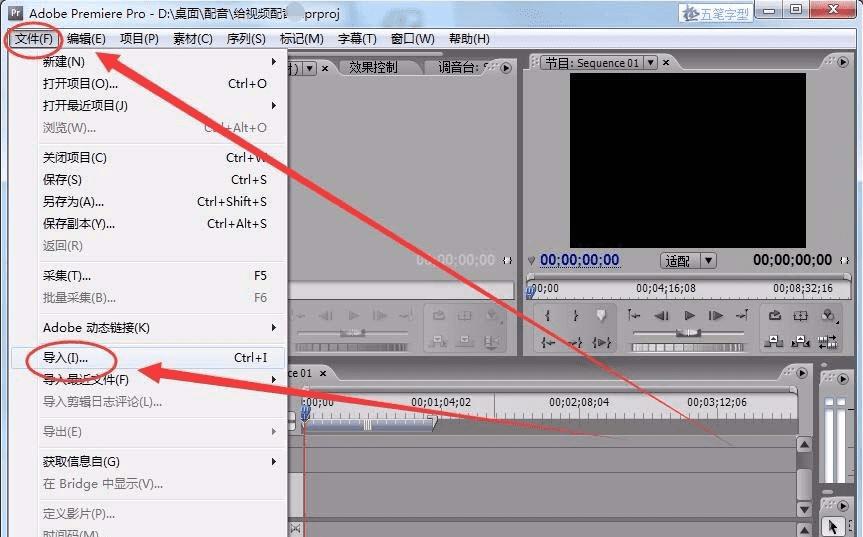
Task: Open Source monitor panel flyout menu
Action: pyautogui.click(x=505, y=68)
